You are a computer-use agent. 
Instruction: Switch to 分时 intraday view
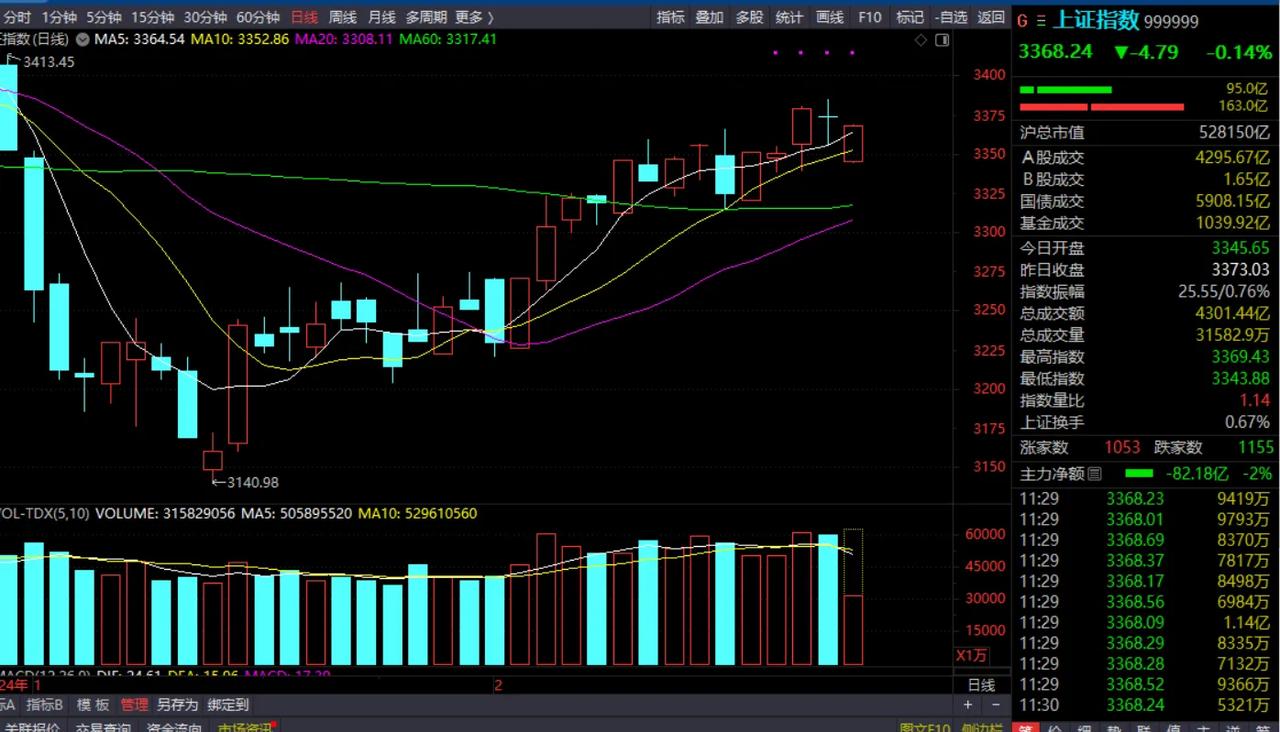[17, 17]
